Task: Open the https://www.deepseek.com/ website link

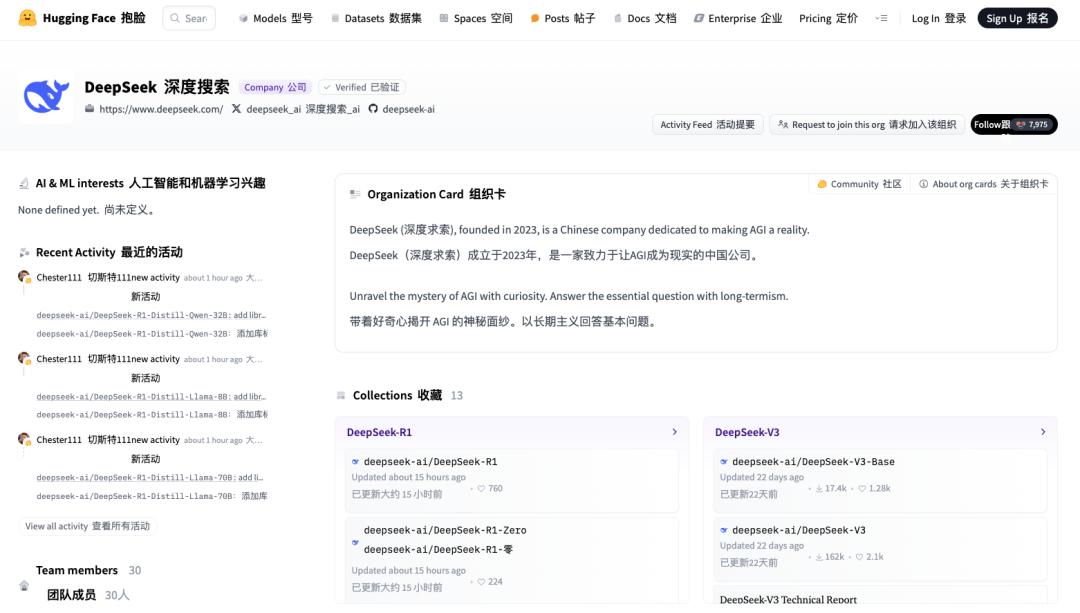Action: click(x=160, y=109)
